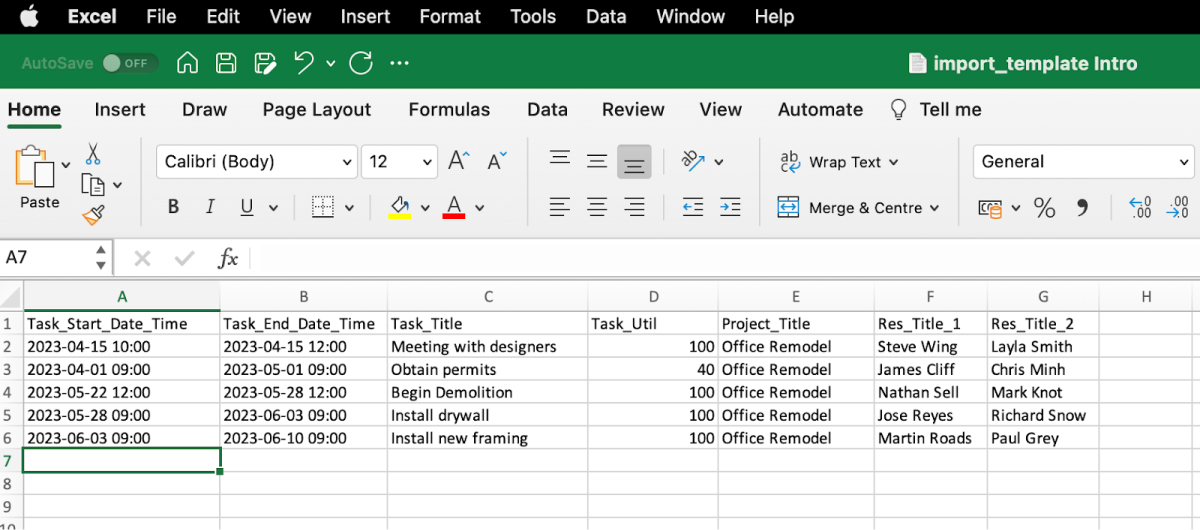Open border options dropdown
1200x530 pixels.
pyautogui.click(x=349, y=208)
